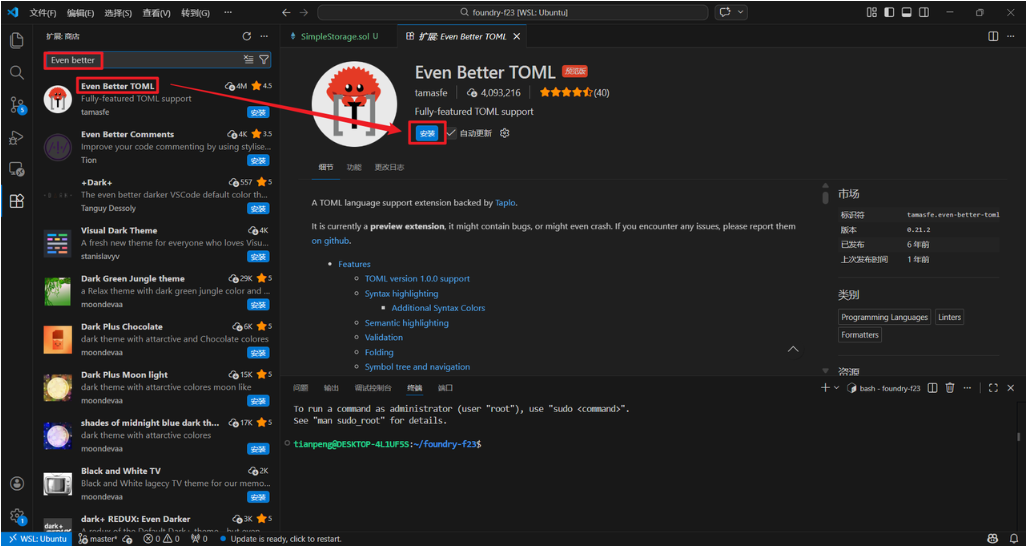Viewport: 1026px width, 547px height.
Task: Jump to Syntax highlighting section
Action: click(401, 294)
